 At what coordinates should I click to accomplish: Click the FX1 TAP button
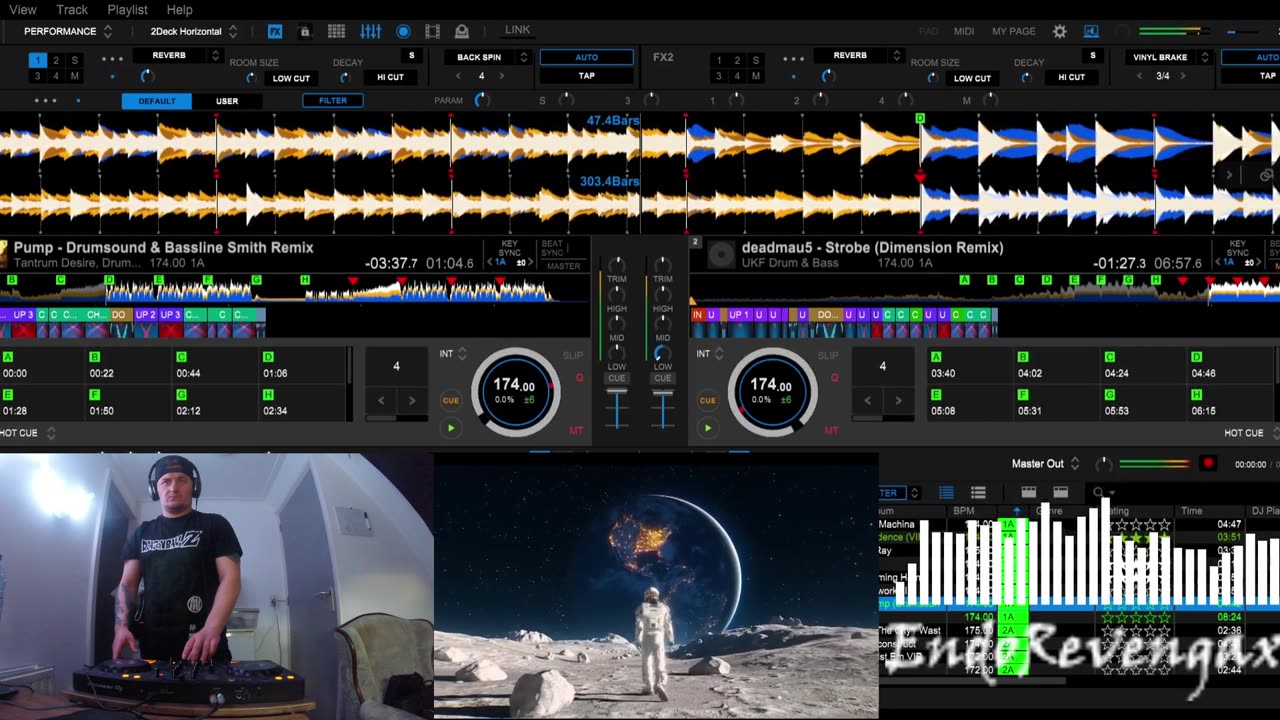586,76
